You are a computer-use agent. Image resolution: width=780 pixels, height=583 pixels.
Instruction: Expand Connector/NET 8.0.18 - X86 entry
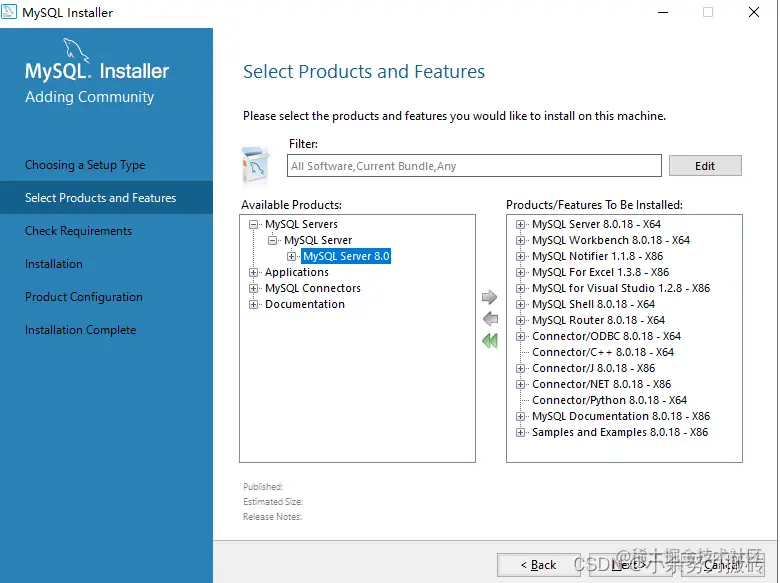(520, 384)
